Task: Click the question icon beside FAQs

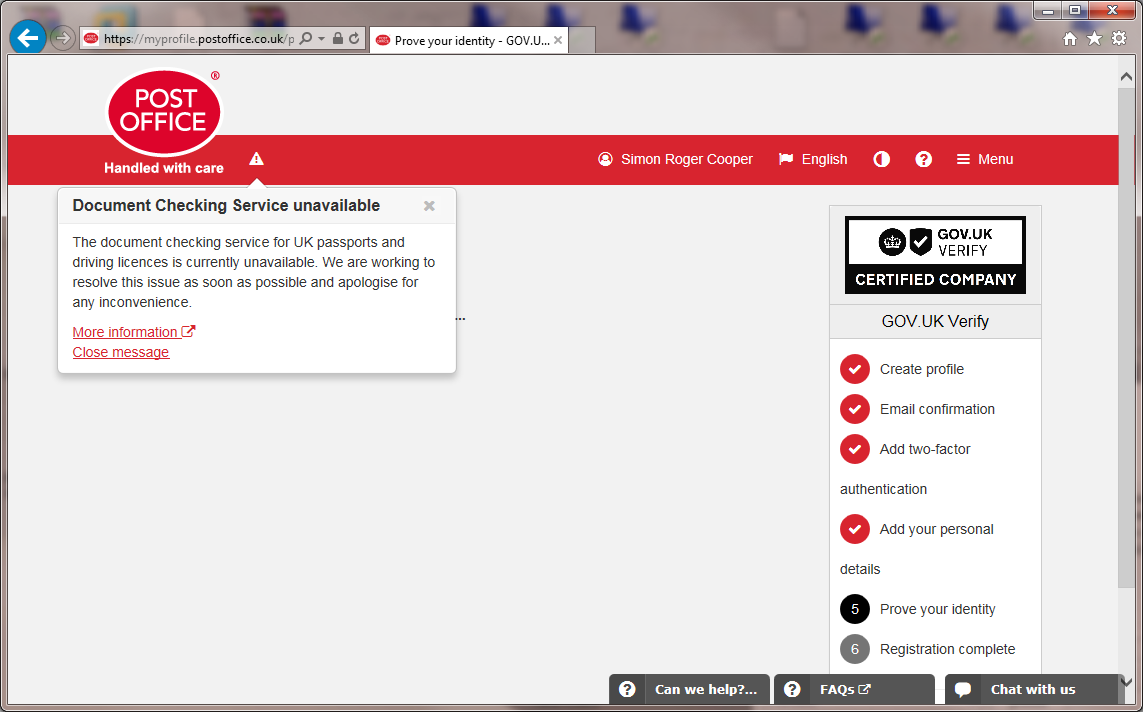Action: pos(792,689)
